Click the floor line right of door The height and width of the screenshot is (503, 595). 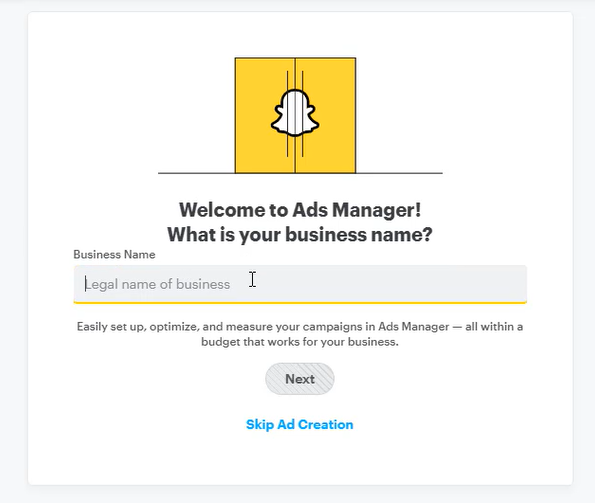coord(399,173)
